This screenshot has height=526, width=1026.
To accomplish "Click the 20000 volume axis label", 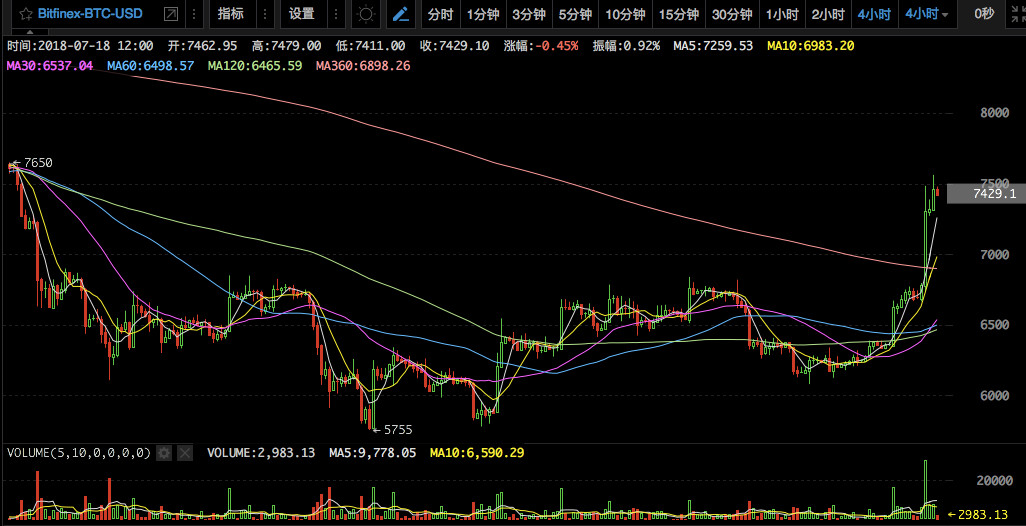I will (995, 481).
